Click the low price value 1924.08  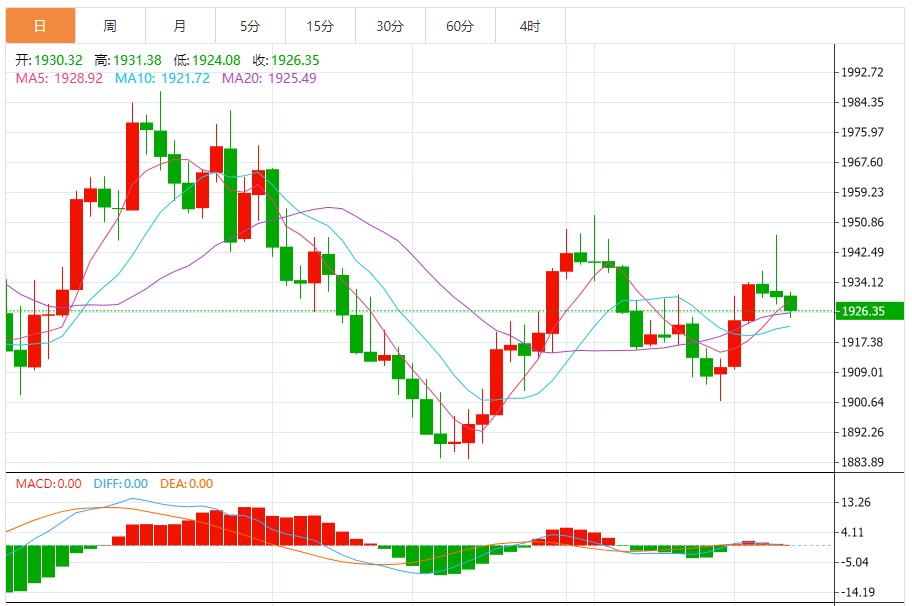point(216,60)
